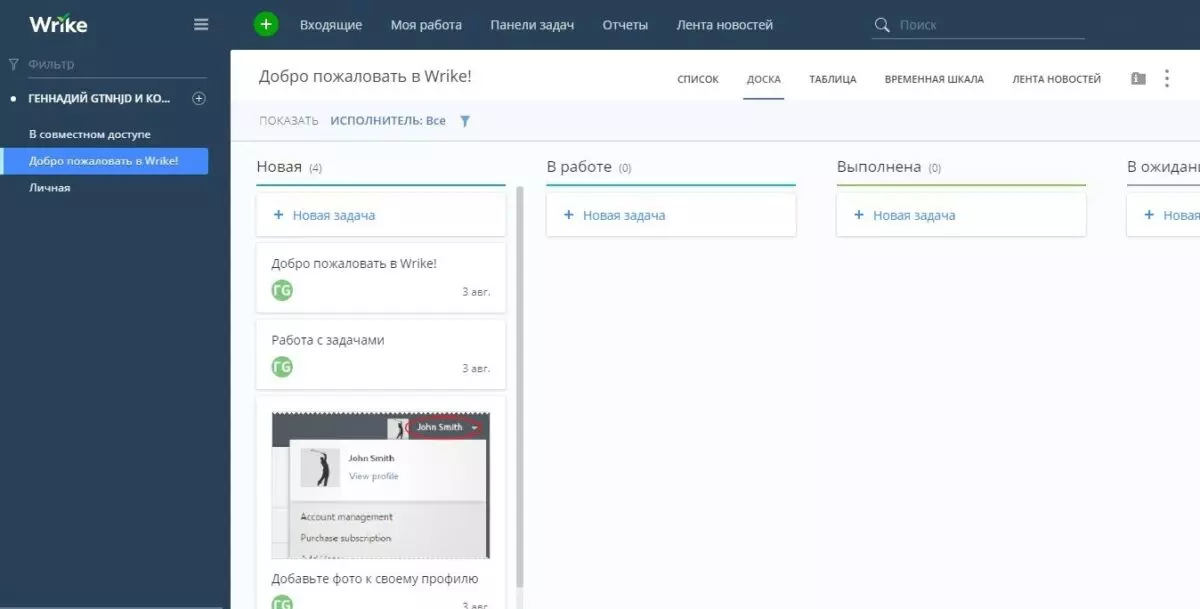
Task: Open the Исполнитель: Все filter dropdown
Action: coord(388,121)
